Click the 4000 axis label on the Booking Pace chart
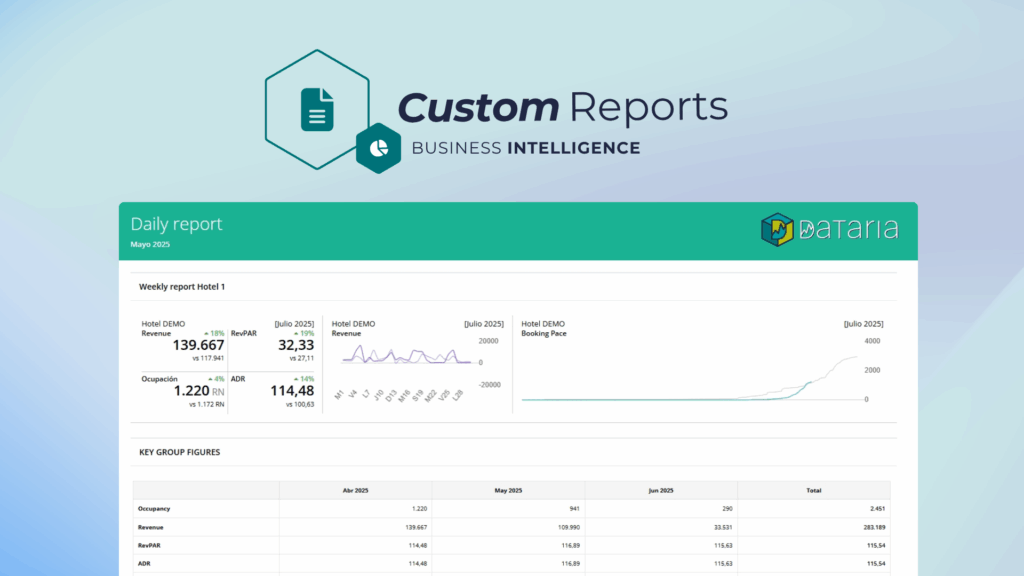 (x=872, y=341)
